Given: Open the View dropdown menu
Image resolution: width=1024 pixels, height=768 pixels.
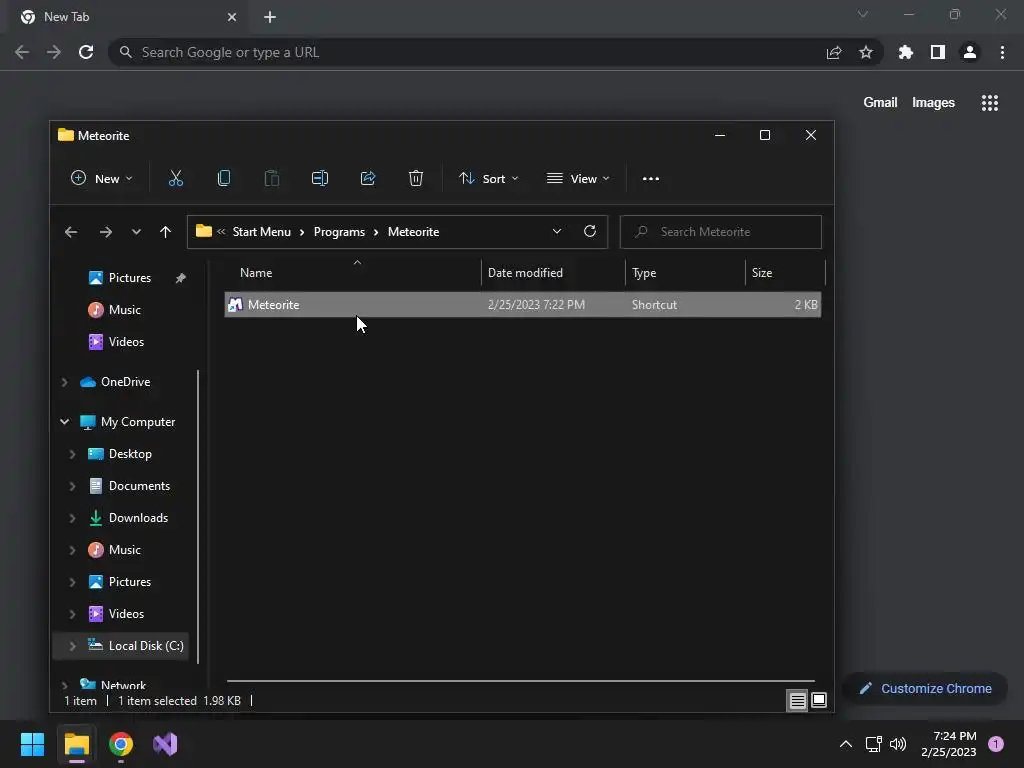Looking at the screenshot, I should pyautogui.click(x=579, y=178).
